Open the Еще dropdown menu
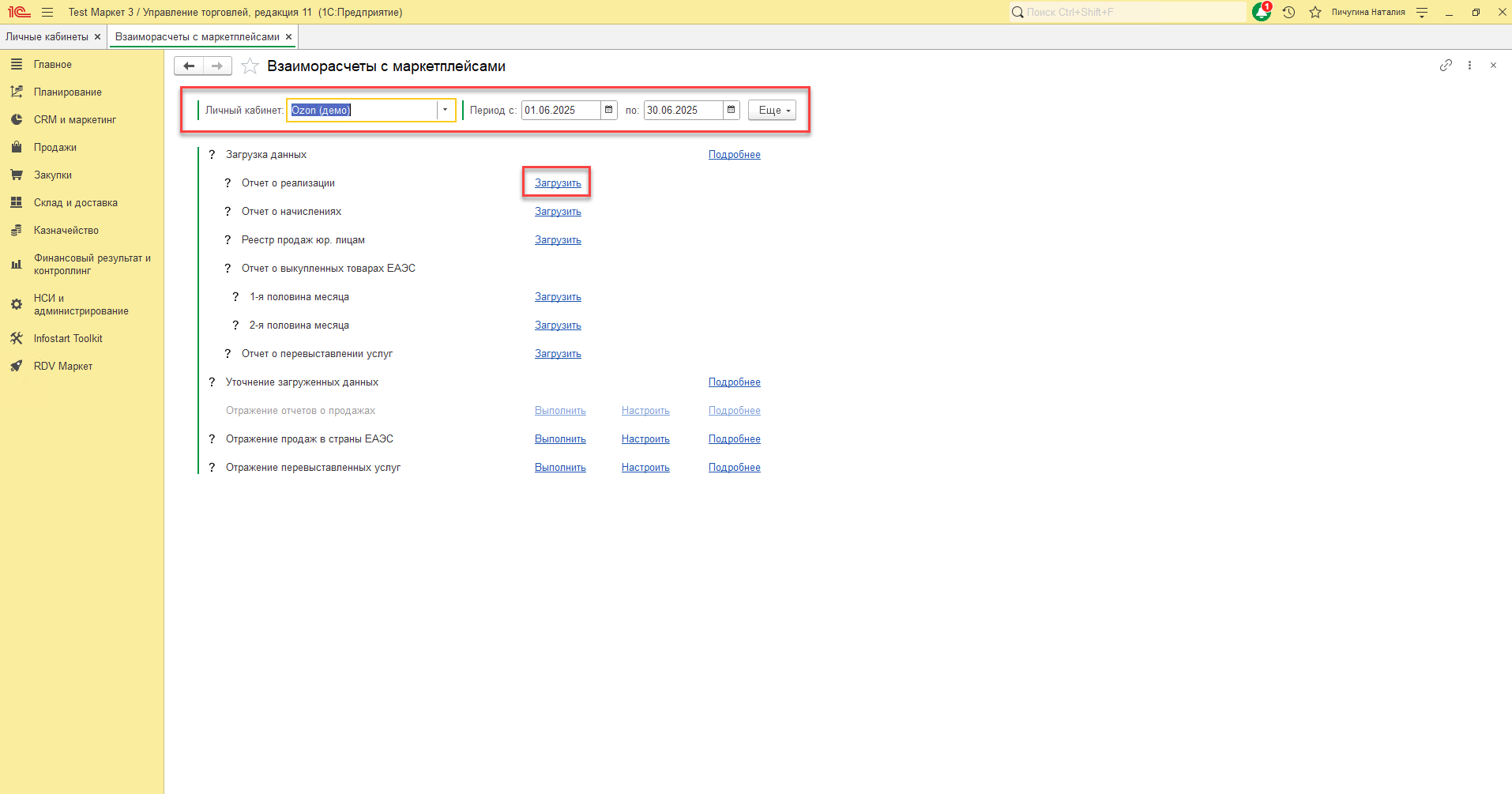The height and width of the screenshot is (794, 1512). pyautogui.click(x=772, y=110)
